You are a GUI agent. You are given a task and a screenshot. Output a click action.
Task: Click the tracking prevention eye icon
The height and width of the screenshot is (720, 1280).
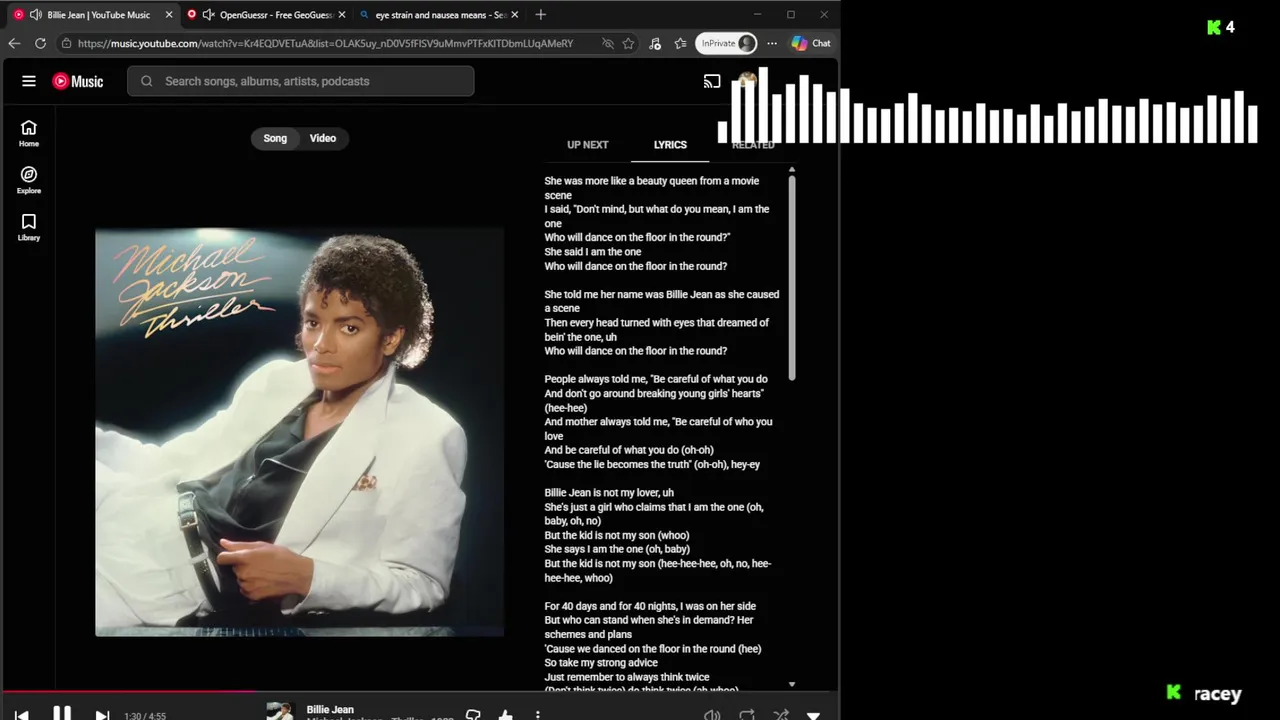click(x=607, y=43)
